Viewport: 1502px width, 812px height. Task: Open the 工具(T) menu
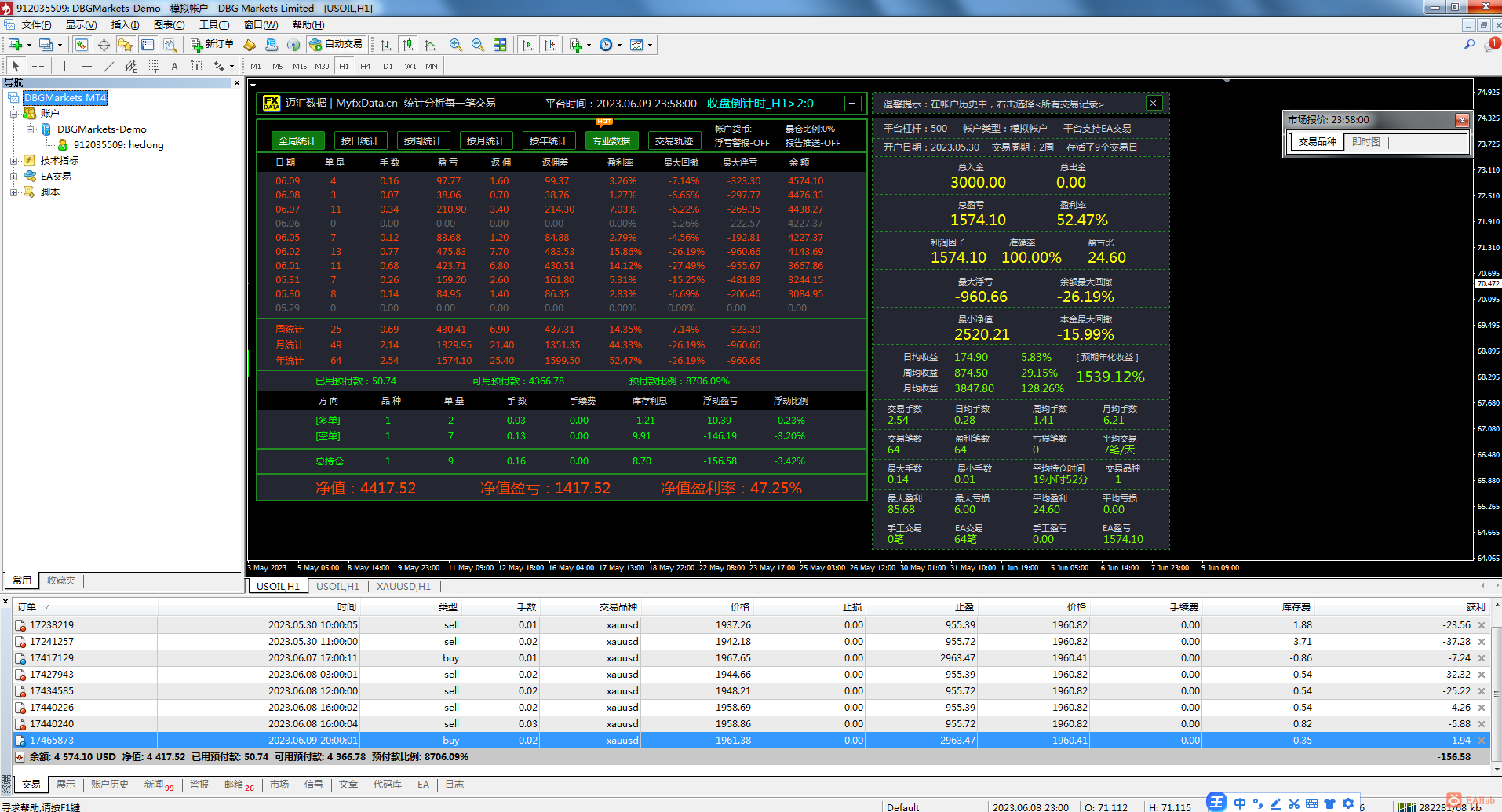(213, 25)
